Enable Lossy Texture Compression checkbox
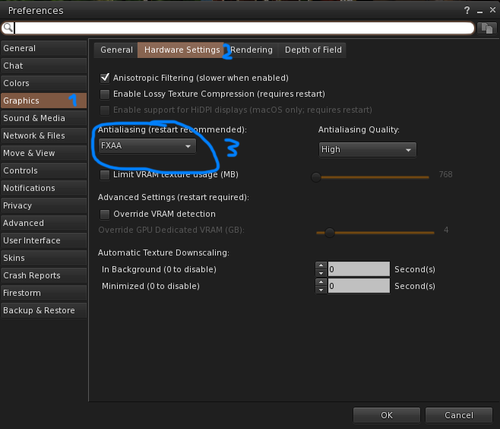 [x=105, y=94]
